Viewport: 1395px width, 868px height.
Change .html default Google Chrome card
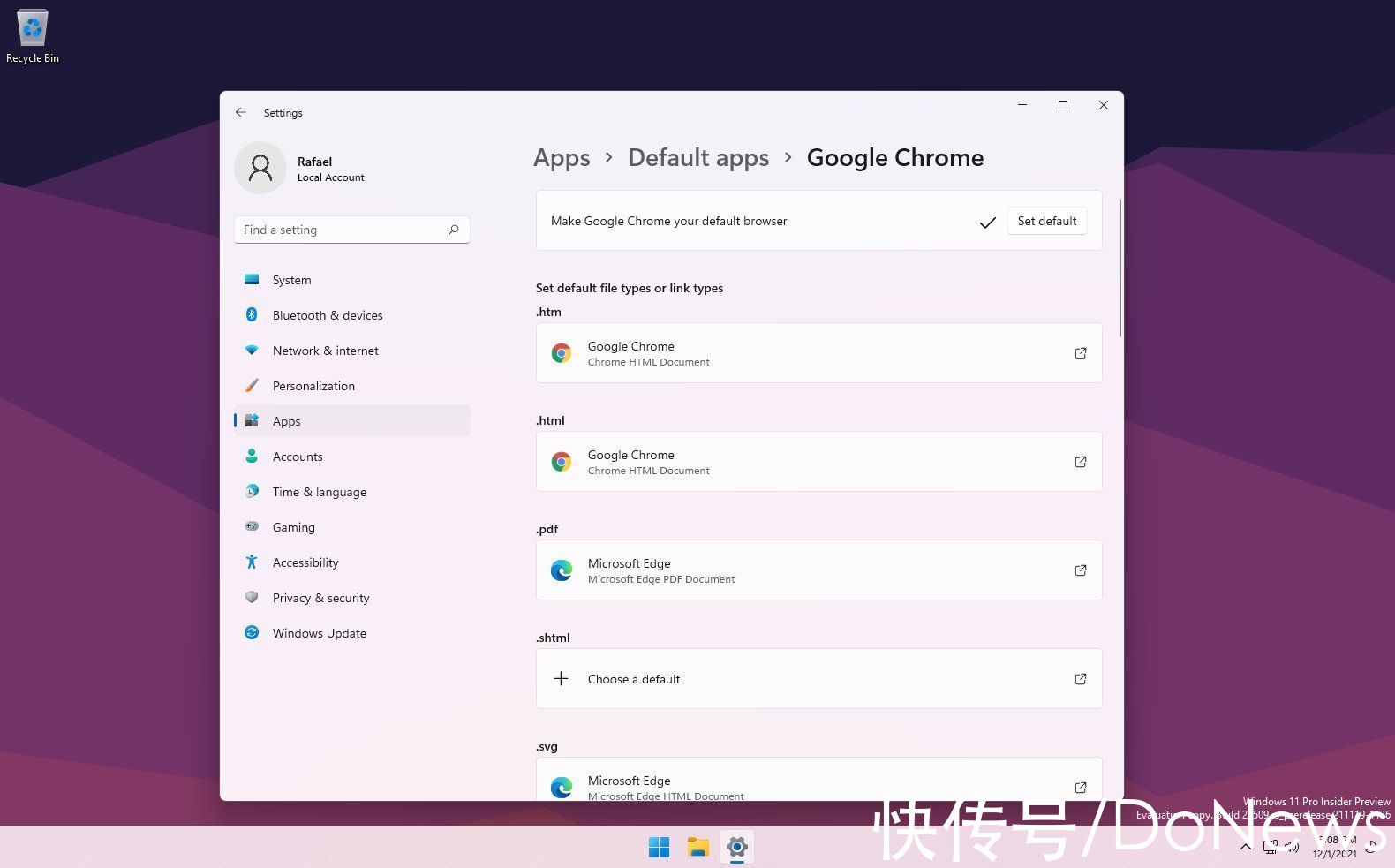coord(818,462)
